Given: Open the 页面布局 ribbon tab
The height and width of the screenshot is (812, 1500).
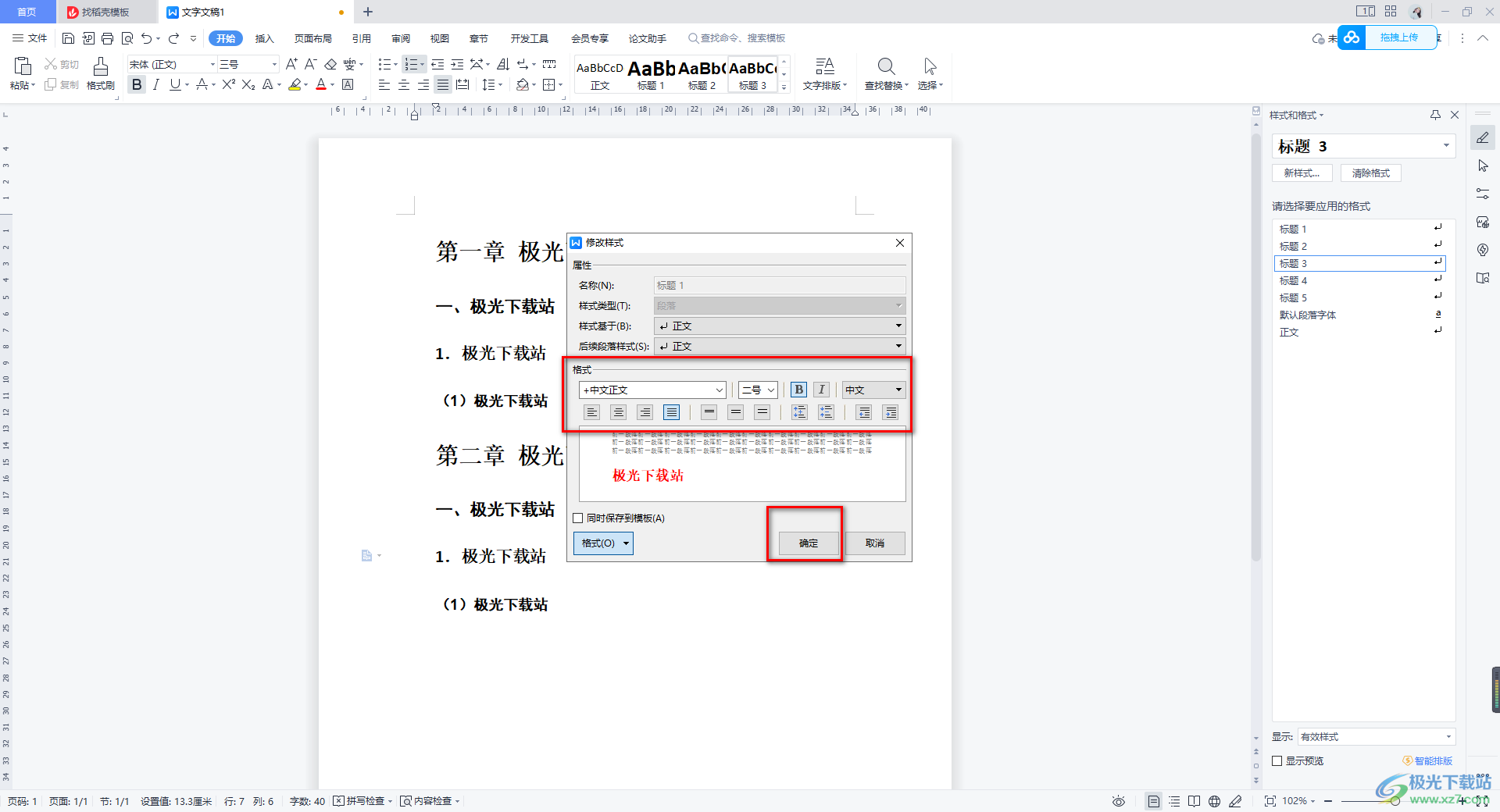Looking at the screenshot, I should click(312, 38).
